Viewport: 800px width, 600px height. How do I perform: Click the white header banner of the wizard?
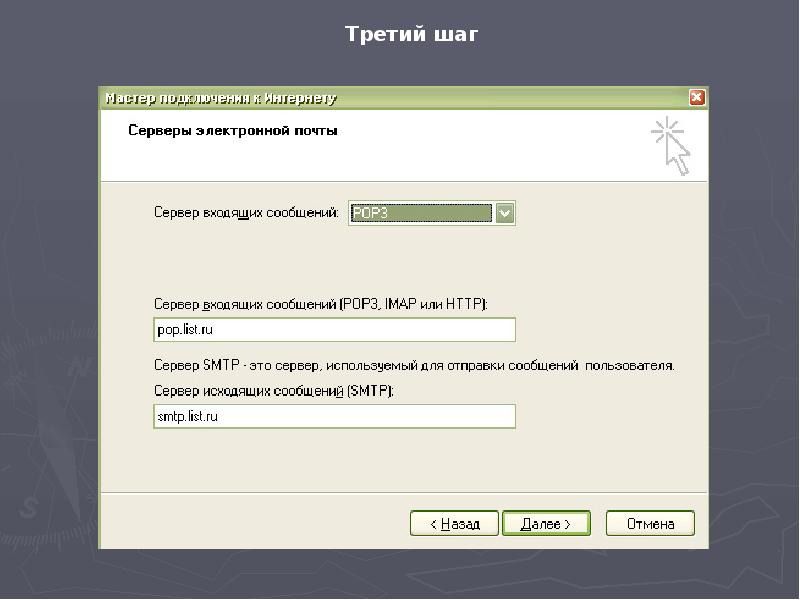click(x=404, y=146)
